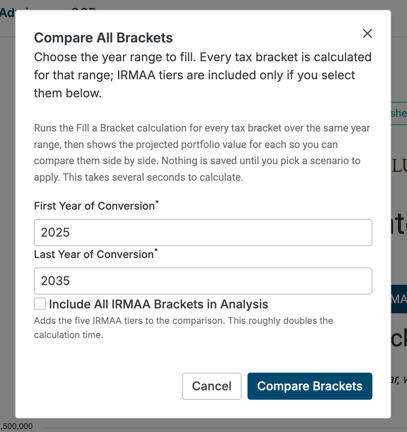Enable Include All IRMAA Brackets checkbox

click(40, 304)
